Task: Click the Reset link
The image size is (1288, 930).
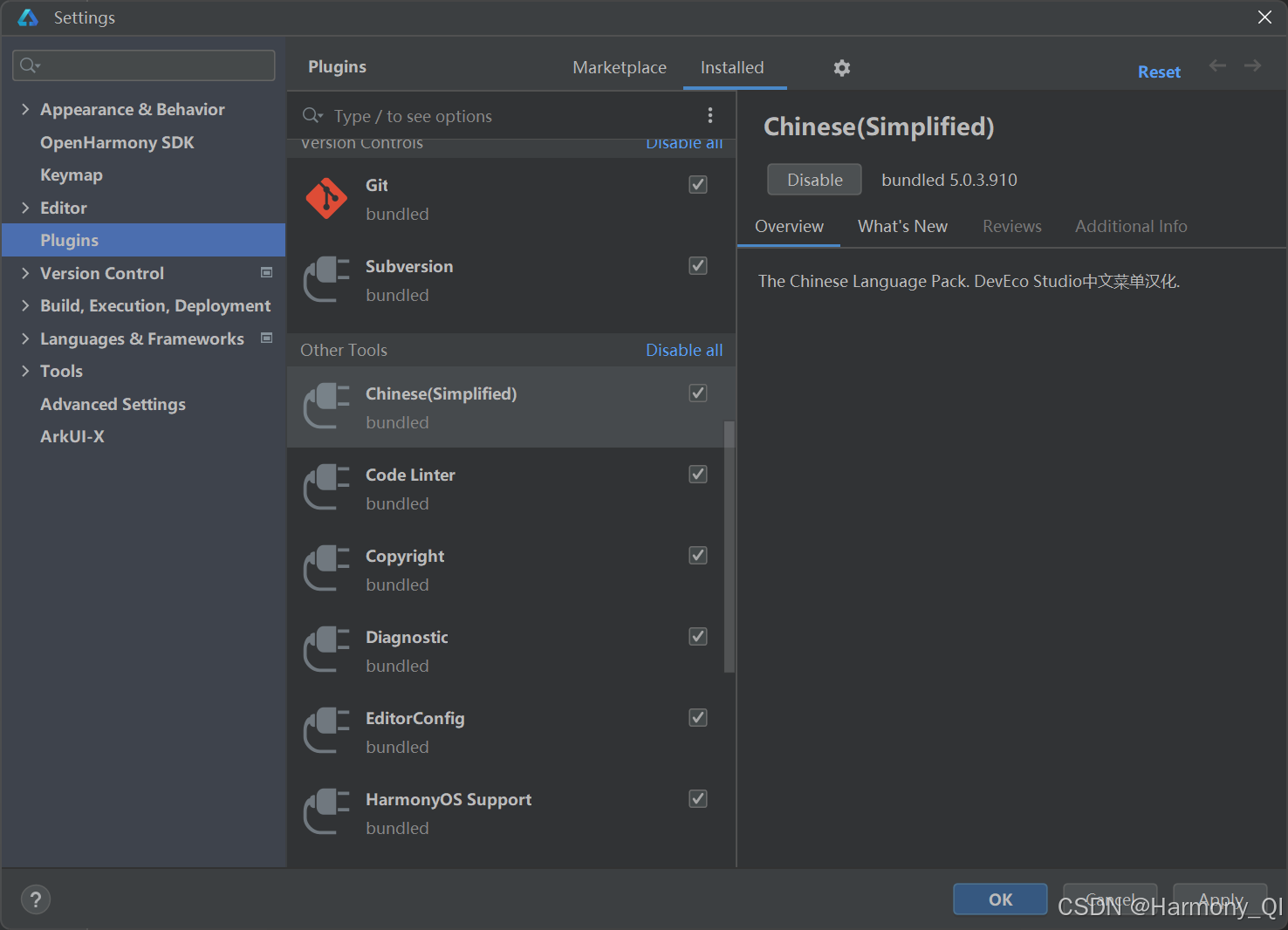Action: point(1159,72)
